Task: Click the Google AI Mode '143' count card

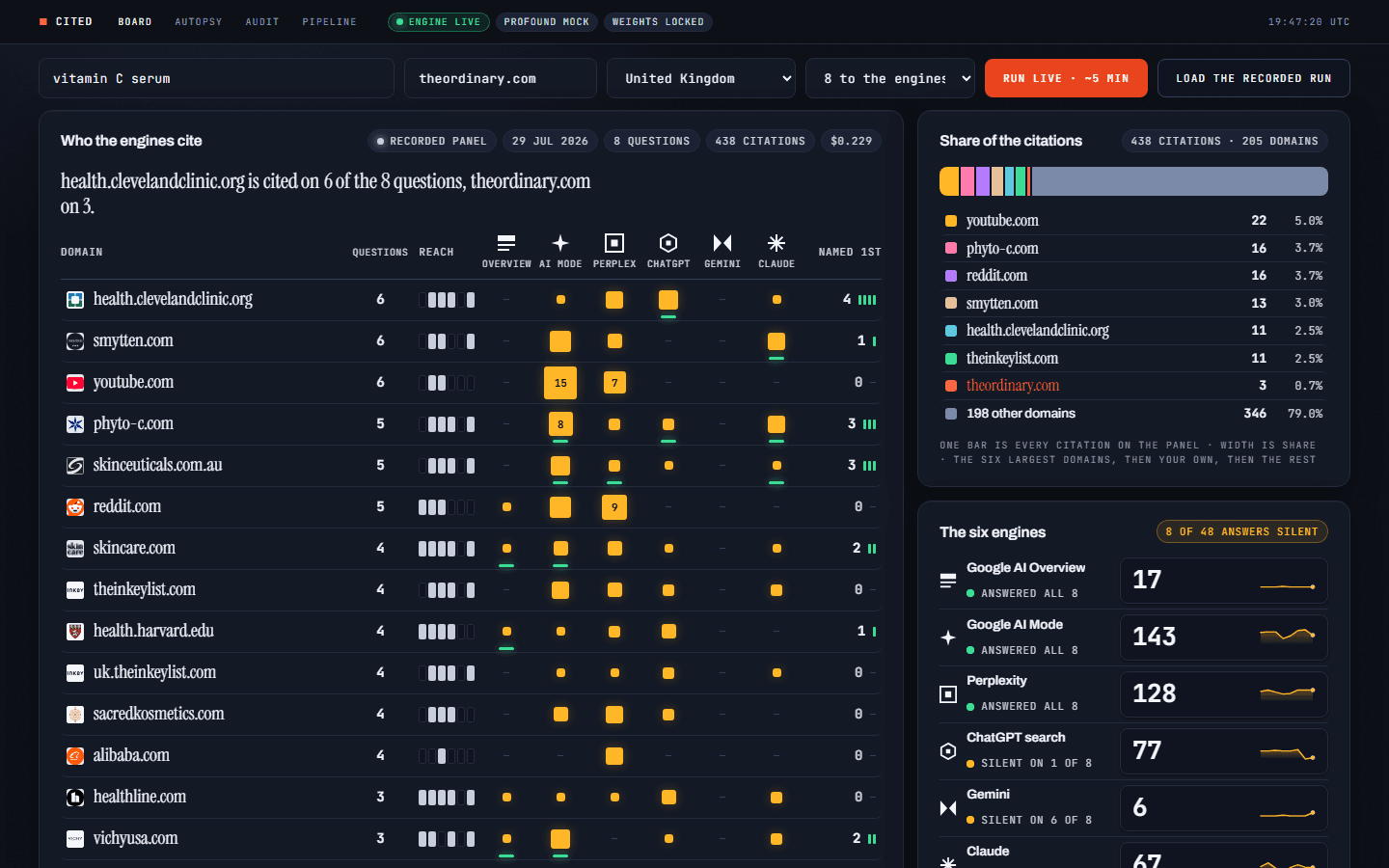Action: tap(1224, 637)
